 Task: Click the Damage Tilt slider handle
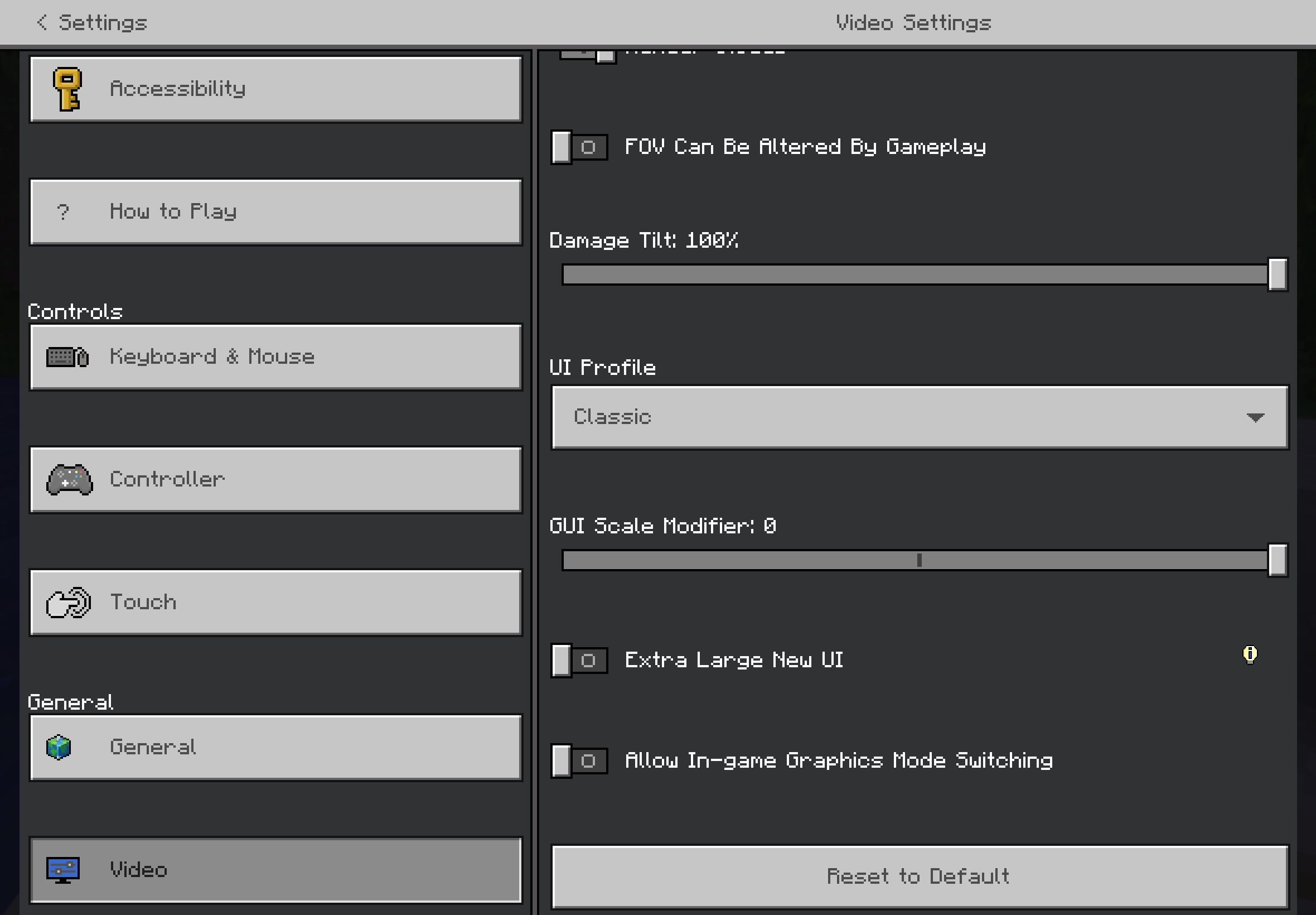pyautogui.click(x=1277, y=274)
